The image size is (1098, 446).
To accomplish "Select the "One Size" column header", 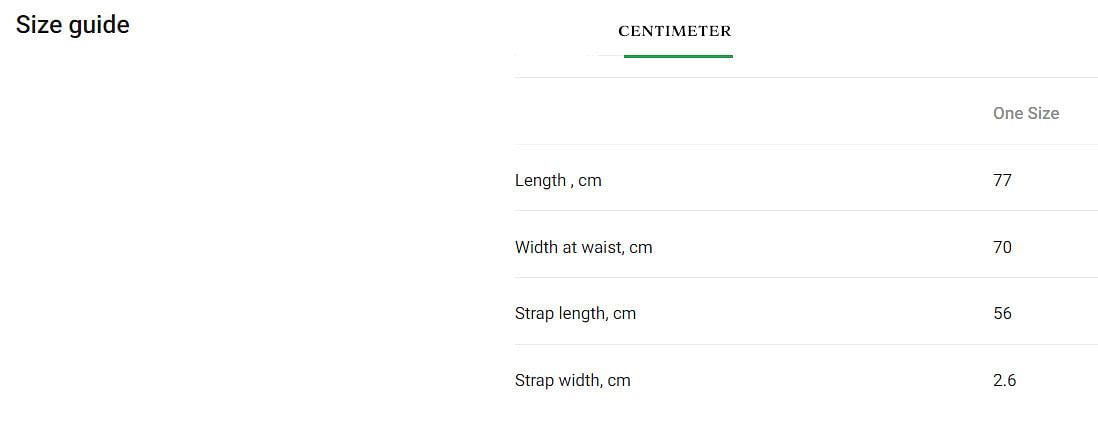I will click(1025, 114).
